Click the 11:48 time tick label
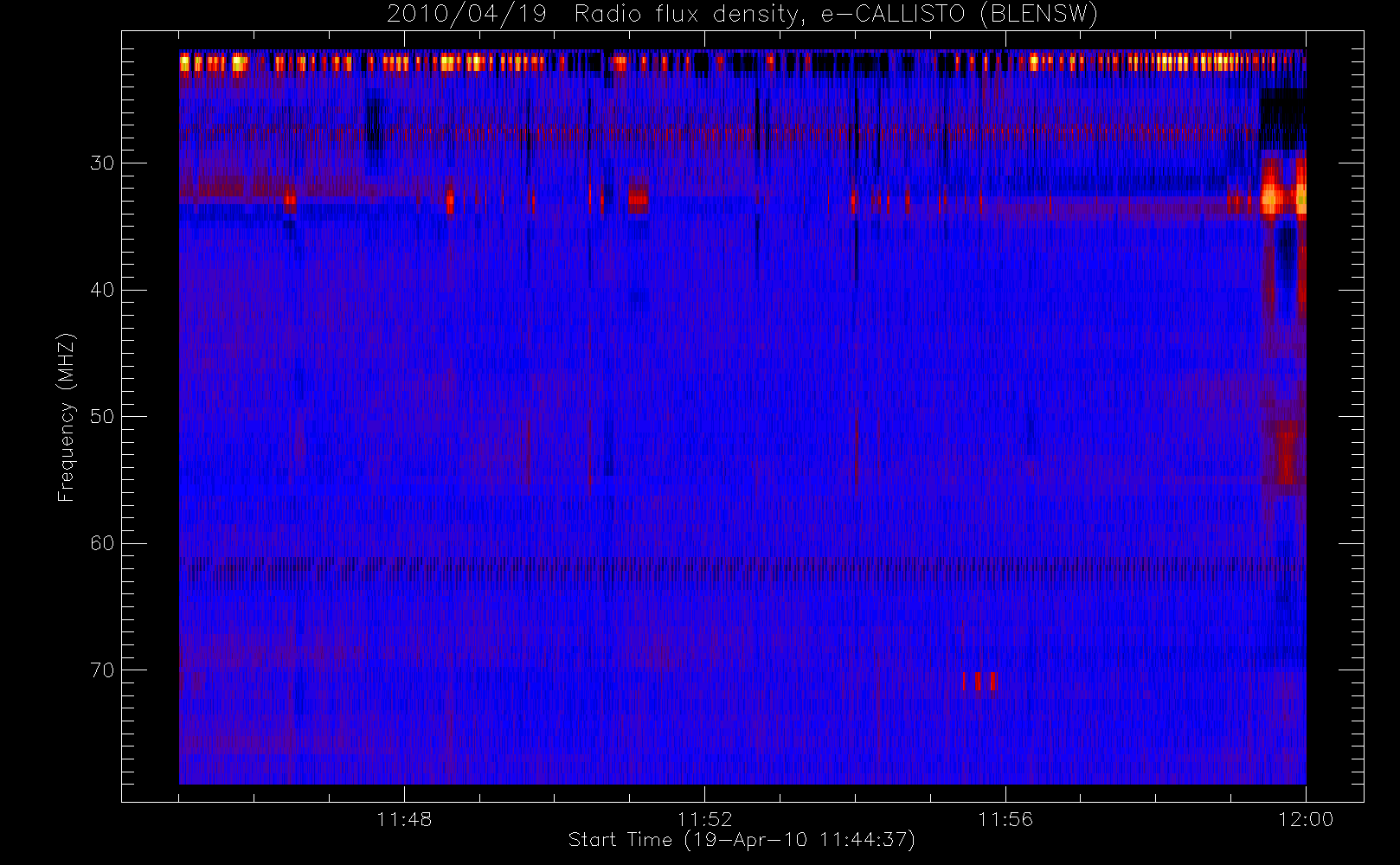This screenshot has width=1400, height=865. tap(404, 819)
